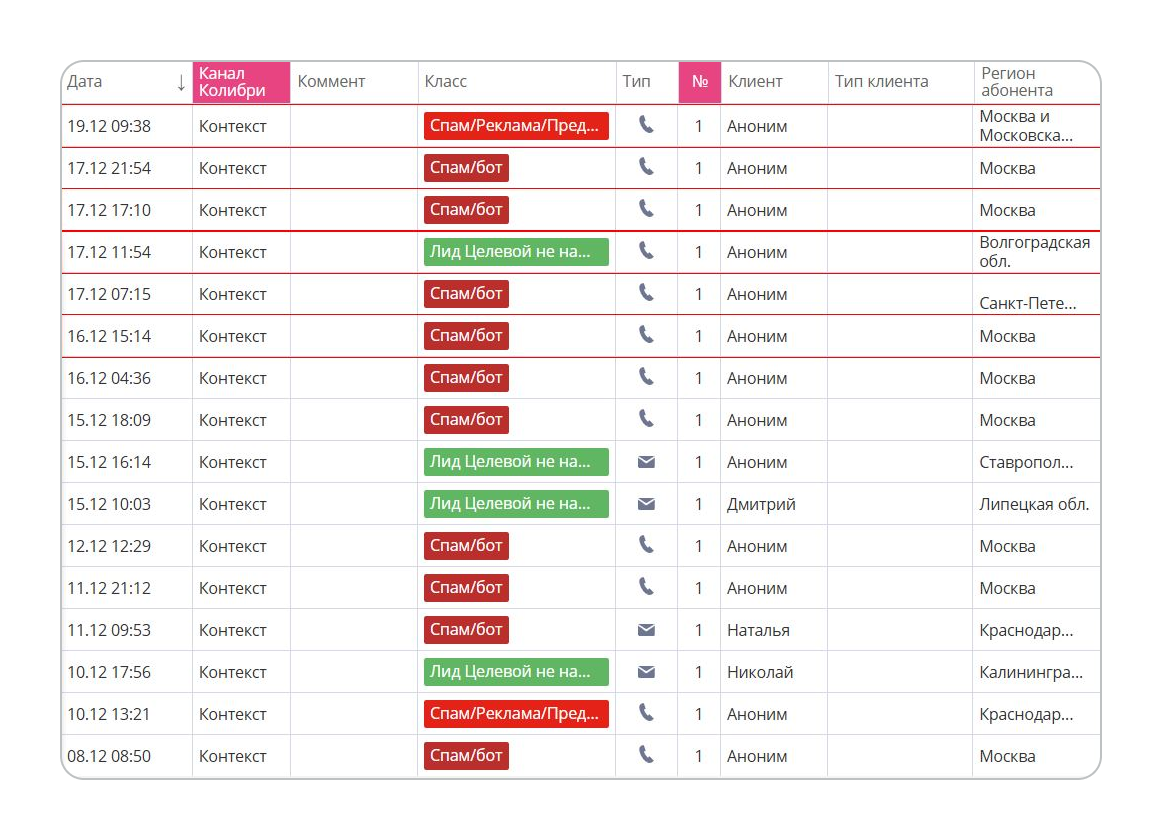Select the Тип клиента column header
Viewport: 1162px width, 840px height.
pos(881,82)
